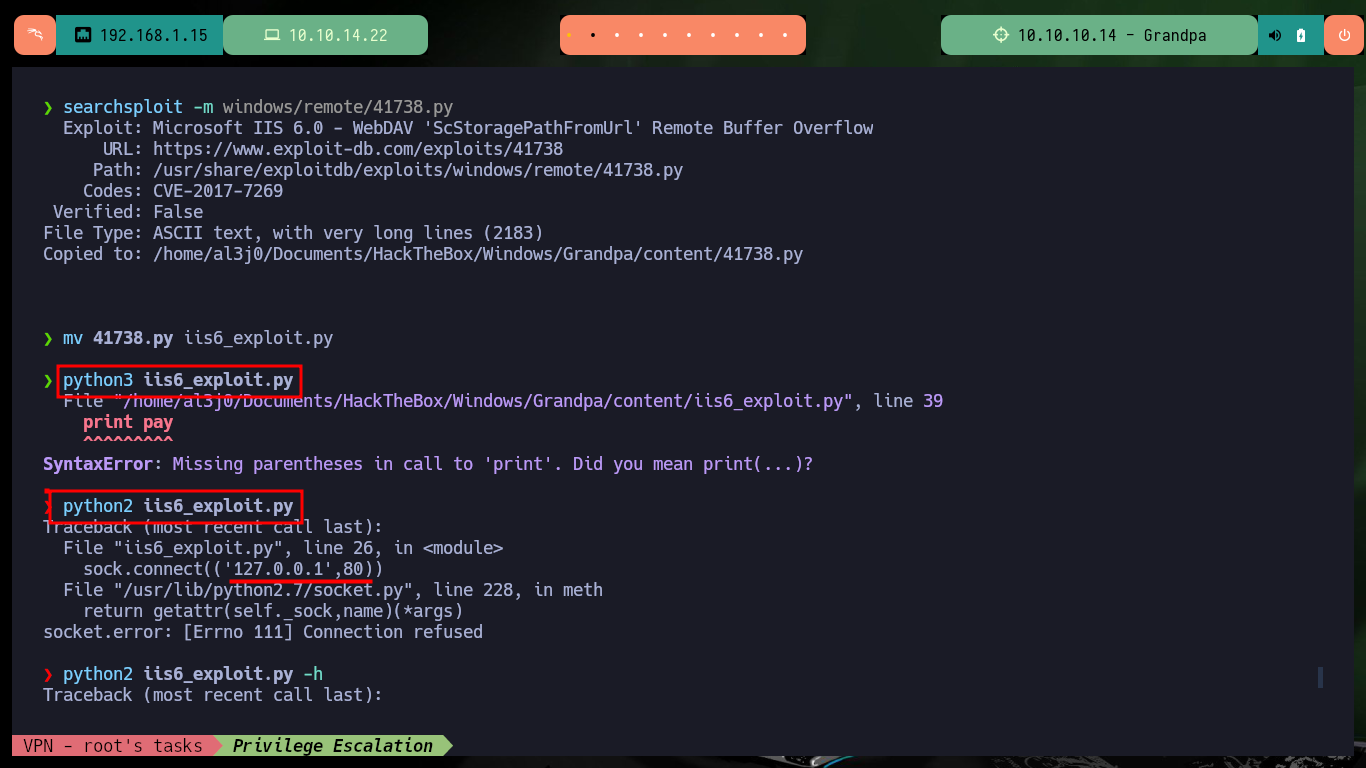Click 'File "iis6_exploit.py", line 26' traceback line

coord(283,548)
